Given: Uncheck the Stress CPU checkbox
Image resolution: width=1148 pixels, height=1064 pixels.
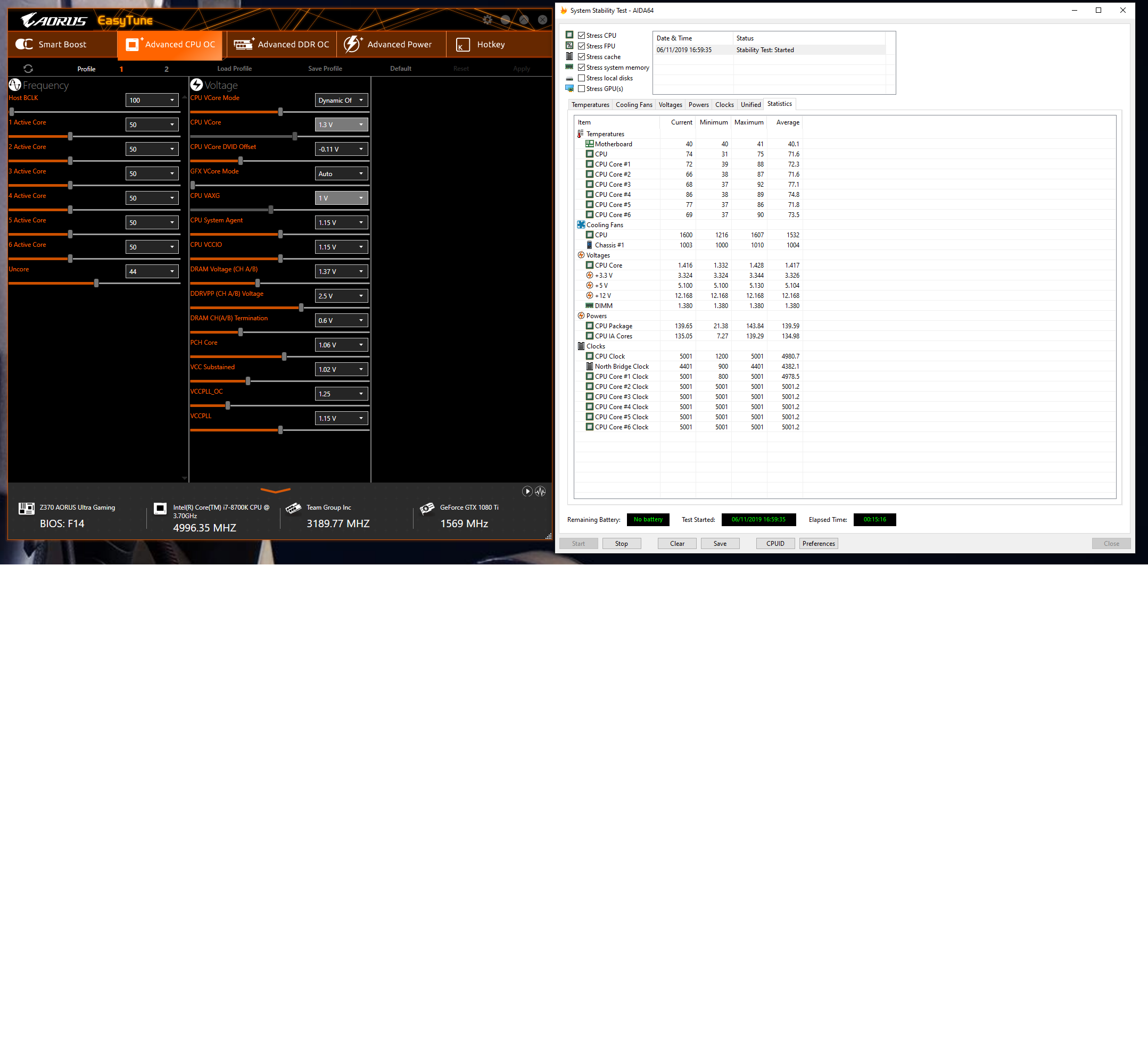Looking at the screenshot, I should coord(582,36).
